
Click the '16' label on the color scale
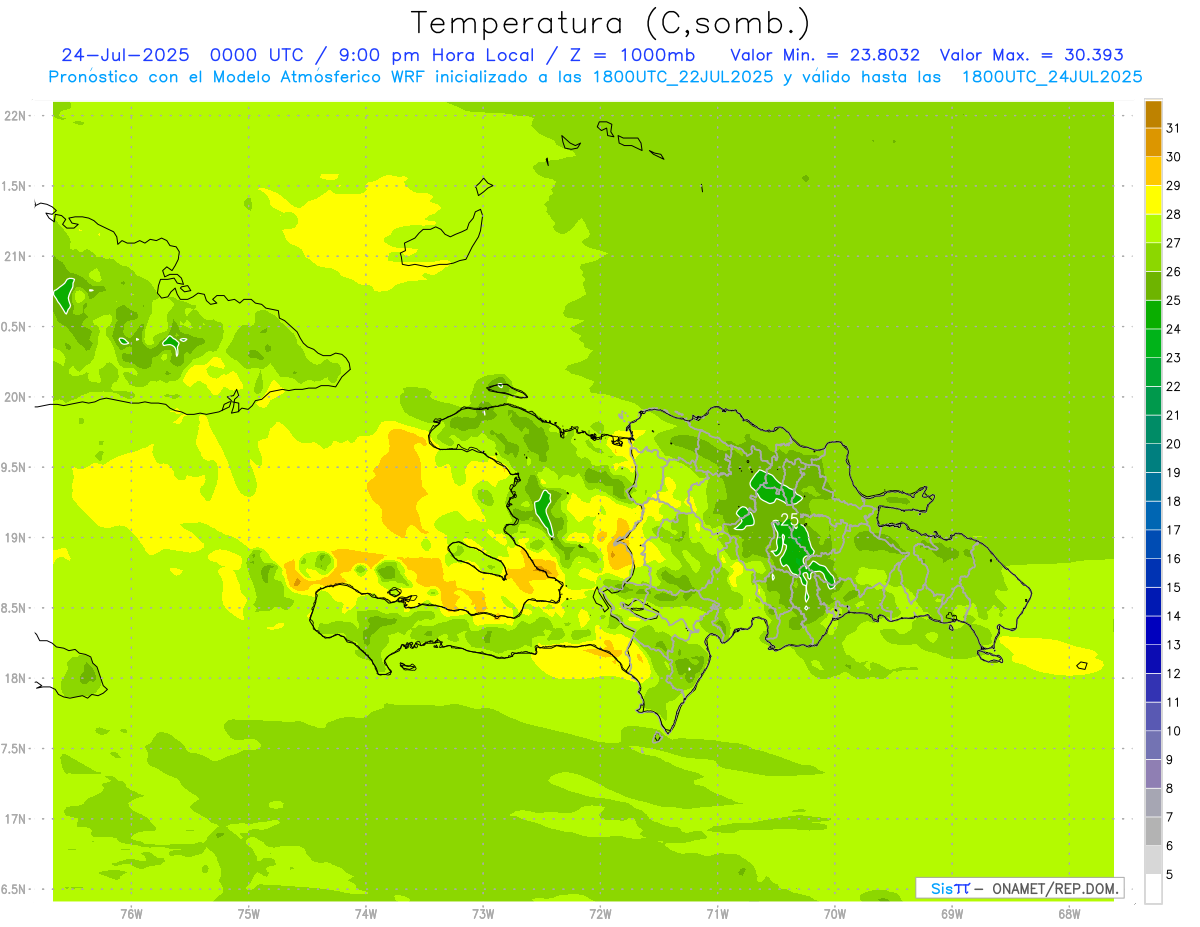pyautogui.click(x=1174, y=559)
